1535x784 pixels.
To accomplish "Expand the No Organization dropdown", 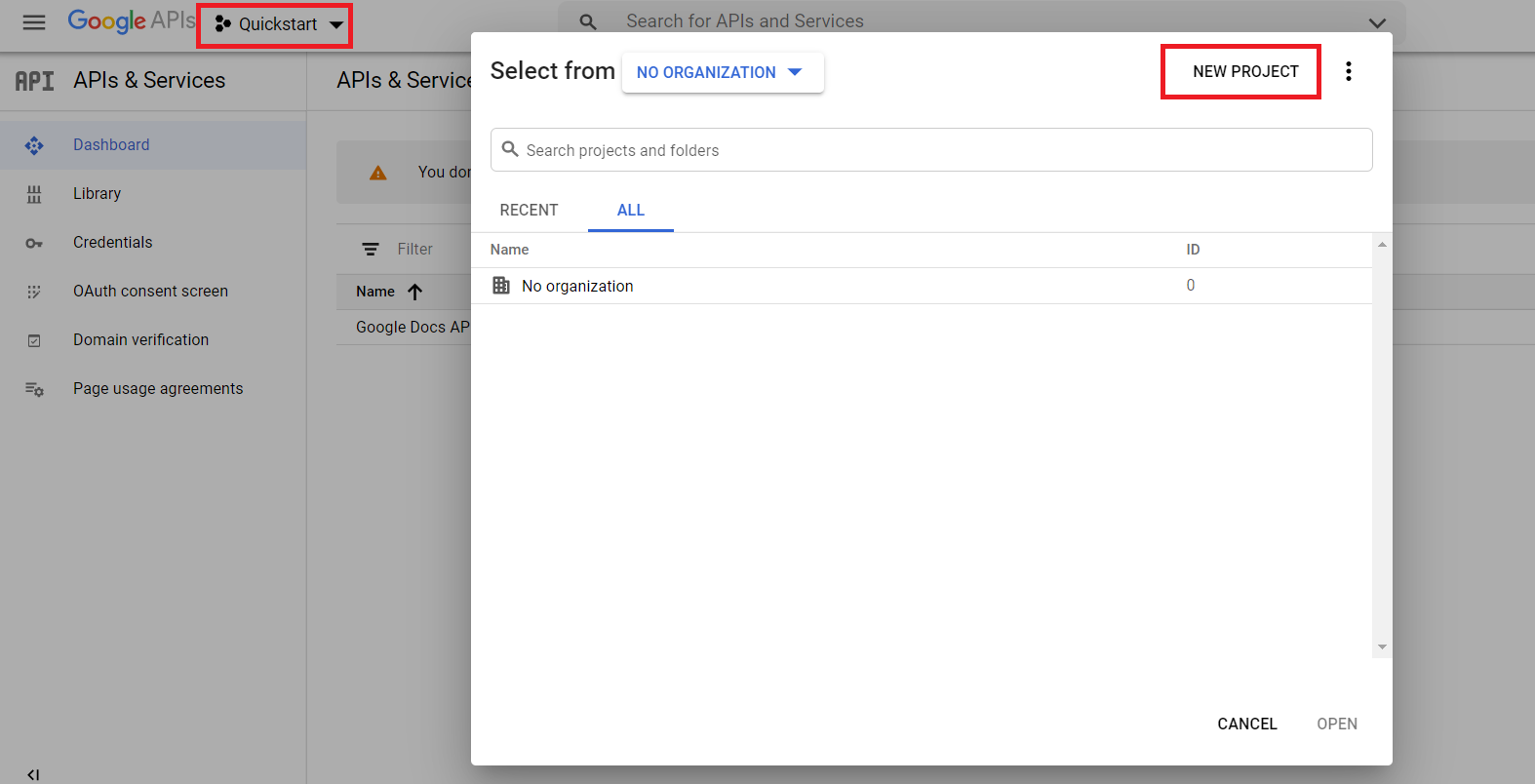I will click(722, 72).
